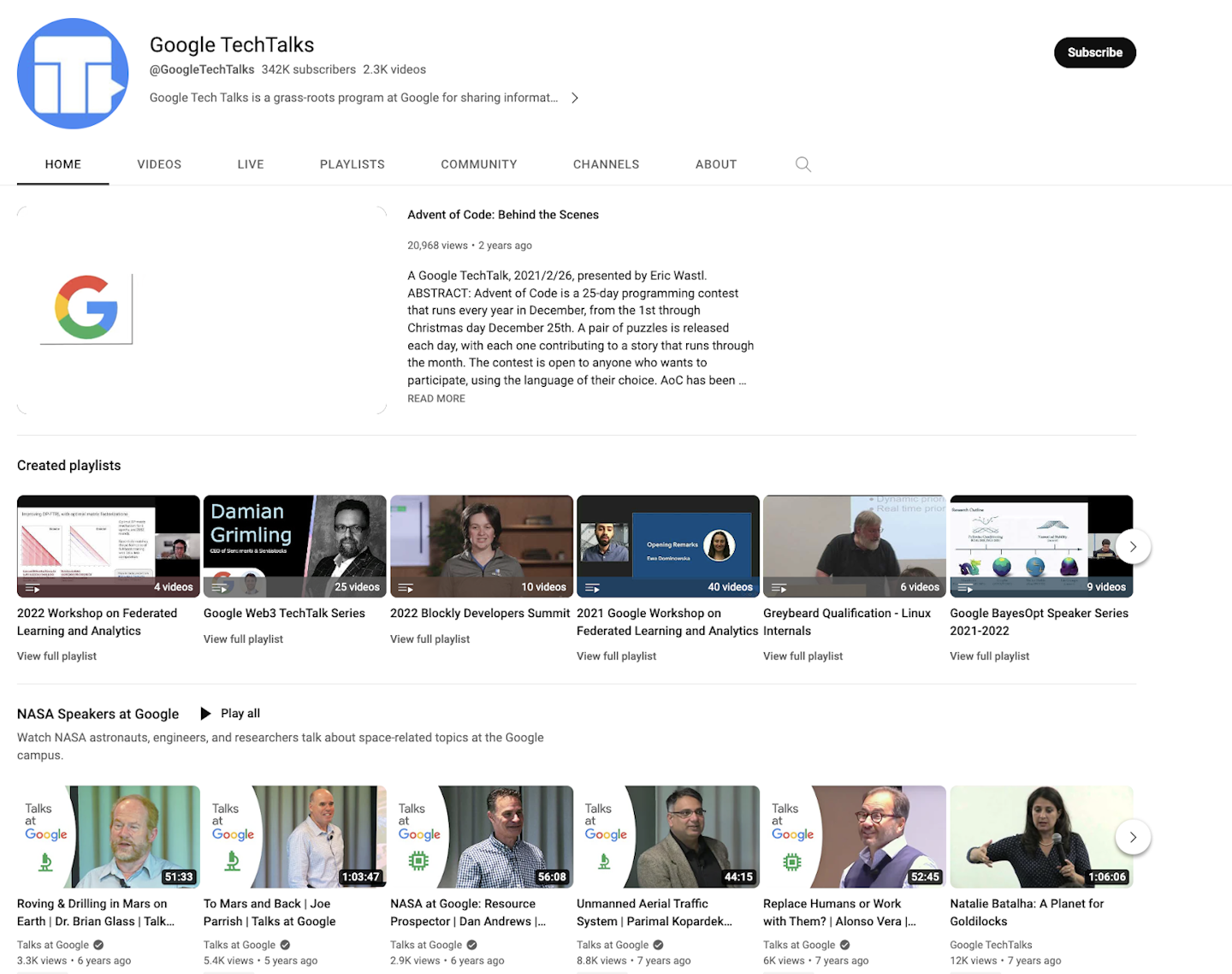This screenshot has width=1232, height=974.
Task: Click verified badge under Unmanned Aerial Traffic video
Action: (658, 945)
